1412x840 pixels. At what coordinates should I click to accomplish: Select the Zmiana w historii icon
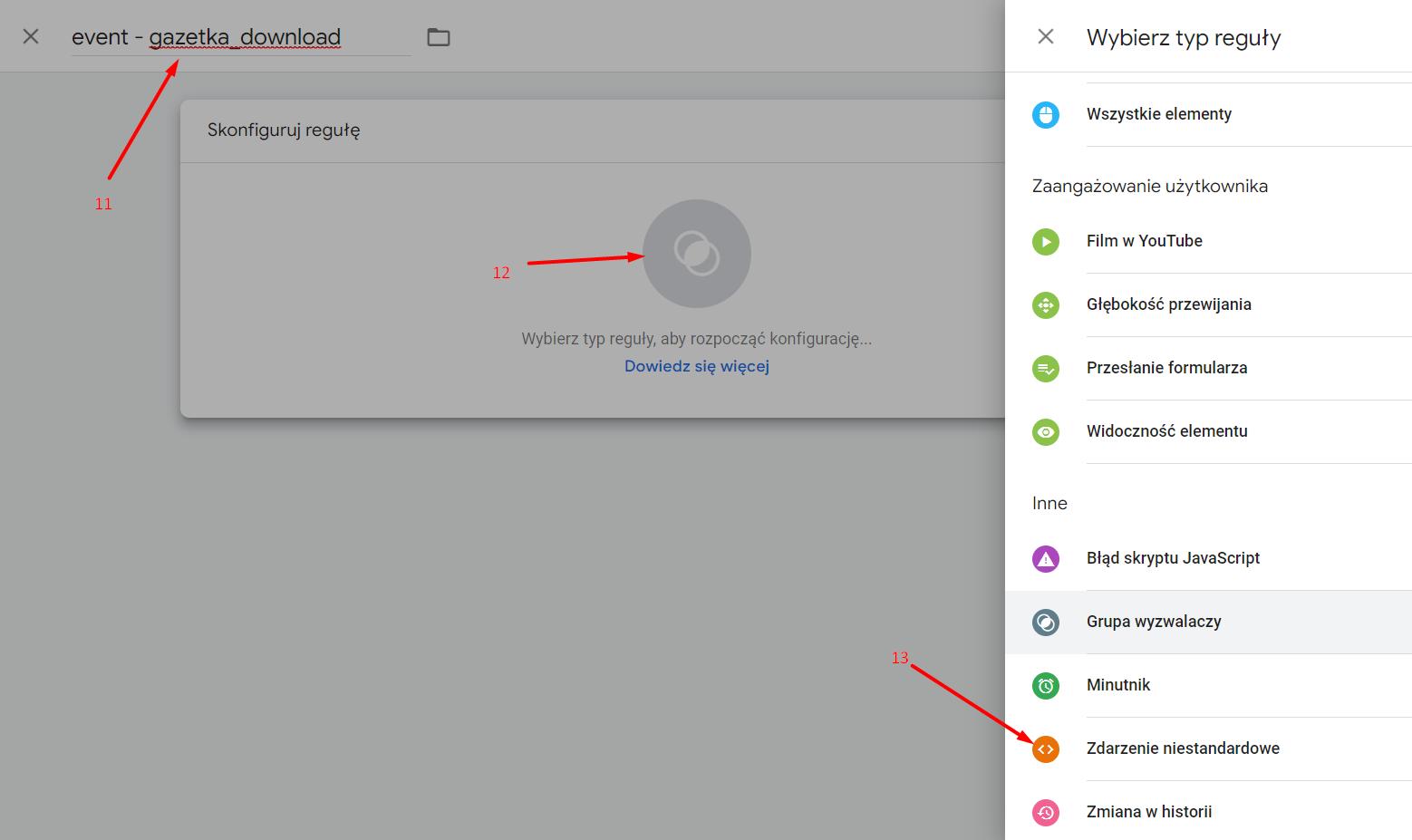[1046, 812]
